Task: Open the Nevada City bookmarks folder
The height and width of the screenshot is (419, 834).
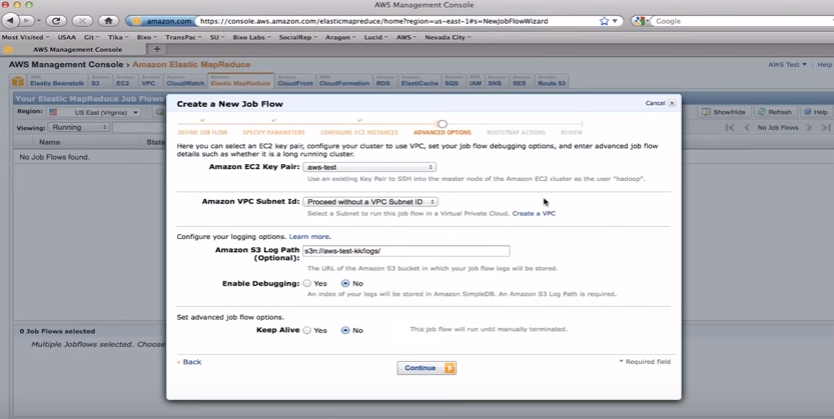Action: (x=448, y=37)
